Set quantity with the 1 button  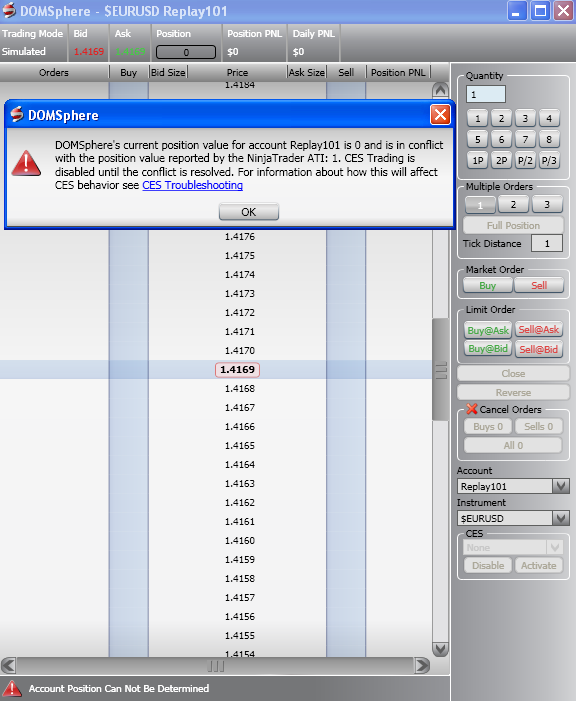point(478,118)
